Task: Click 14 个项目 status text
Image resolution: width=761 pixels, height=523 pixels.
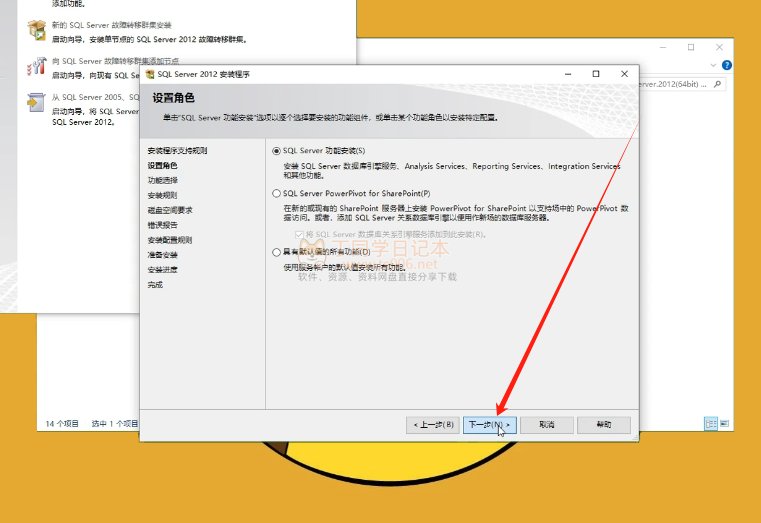Action: 62,424
